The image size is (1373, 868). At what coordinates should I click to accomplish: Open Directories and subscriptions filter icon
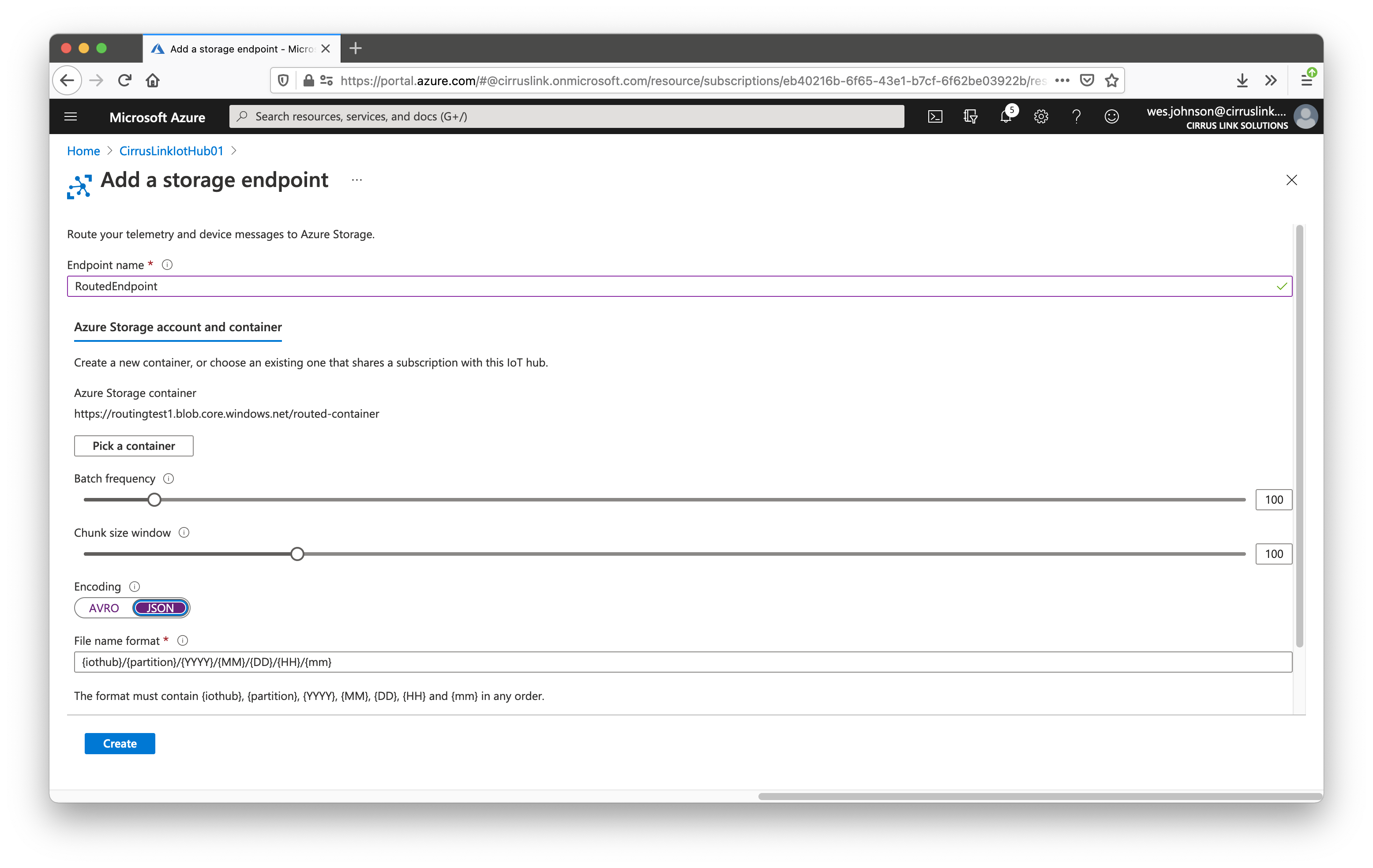(x=970, y=117)
